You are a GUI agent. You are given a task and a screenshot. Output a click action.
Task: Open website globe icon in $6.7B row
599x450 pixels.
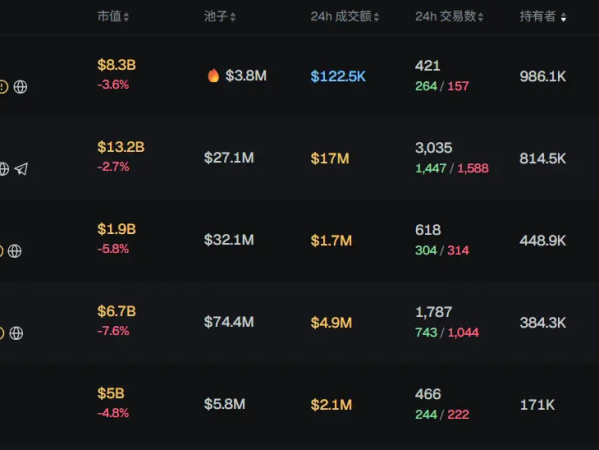coord(16,333)
